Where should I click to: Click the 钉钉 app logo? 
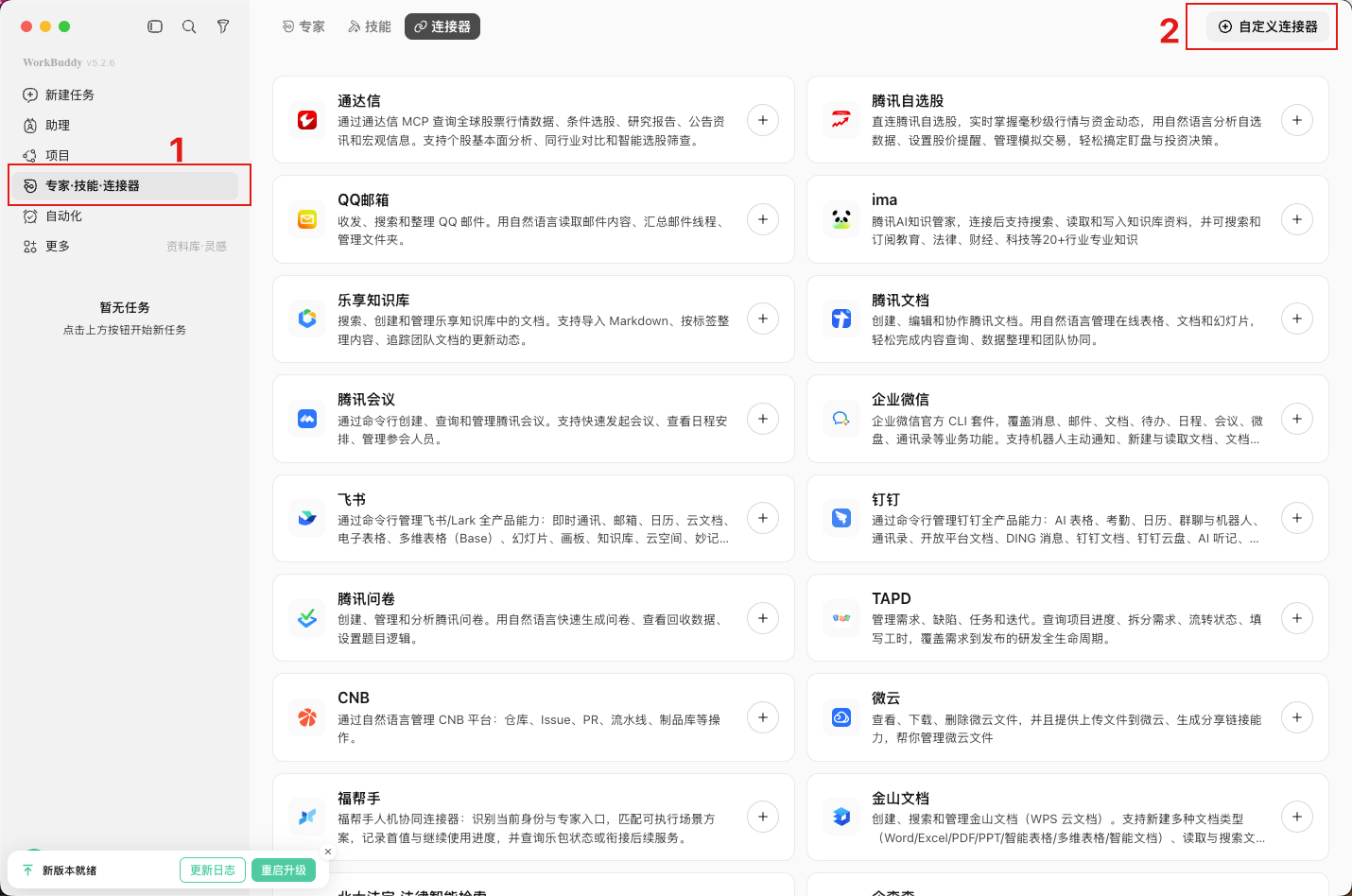[x=841, y=518]
